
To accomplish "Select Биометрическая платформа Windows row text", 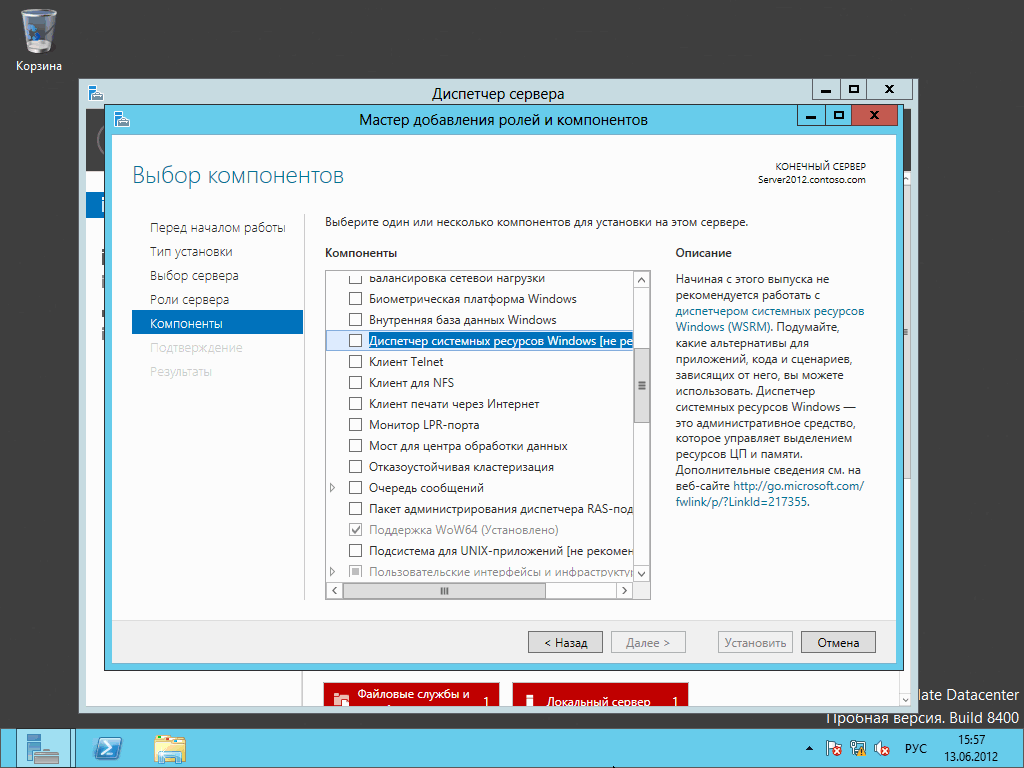I will [473, 299].
